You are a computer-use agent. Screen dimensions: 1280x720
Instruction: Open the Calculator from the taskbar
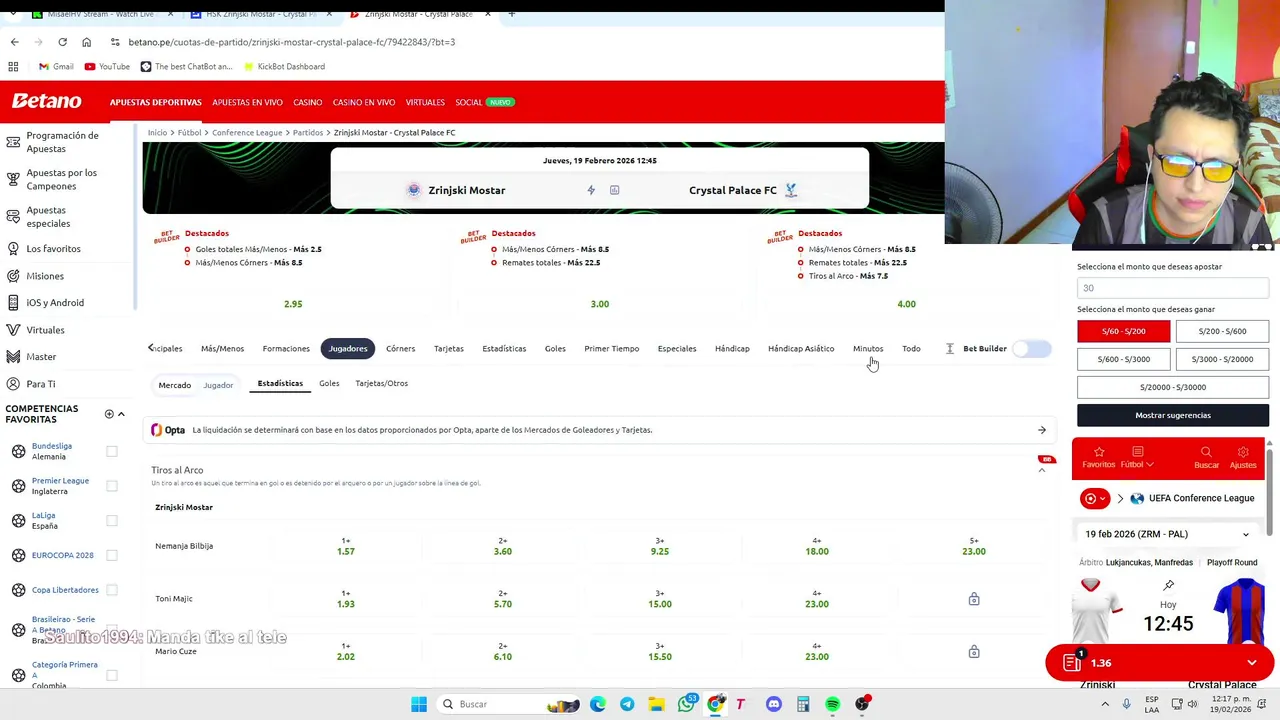pos(802,704)
